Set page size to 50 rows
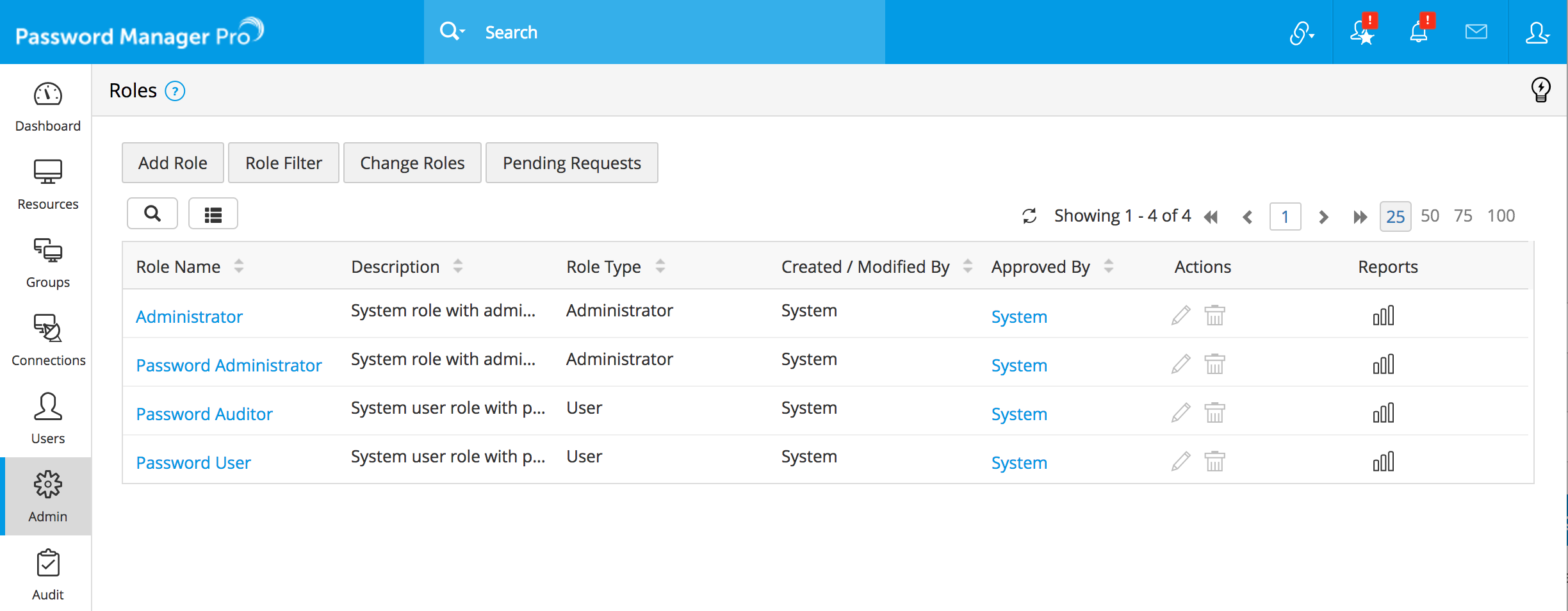The height and width of the screenshot is (611, 1568). click(x=1430, y=216)
